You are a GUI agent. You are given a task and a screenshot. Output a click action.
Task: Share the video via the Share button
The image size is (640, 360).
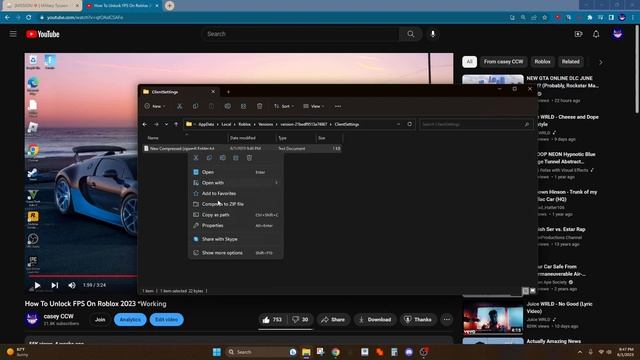[x=333, y=320]
